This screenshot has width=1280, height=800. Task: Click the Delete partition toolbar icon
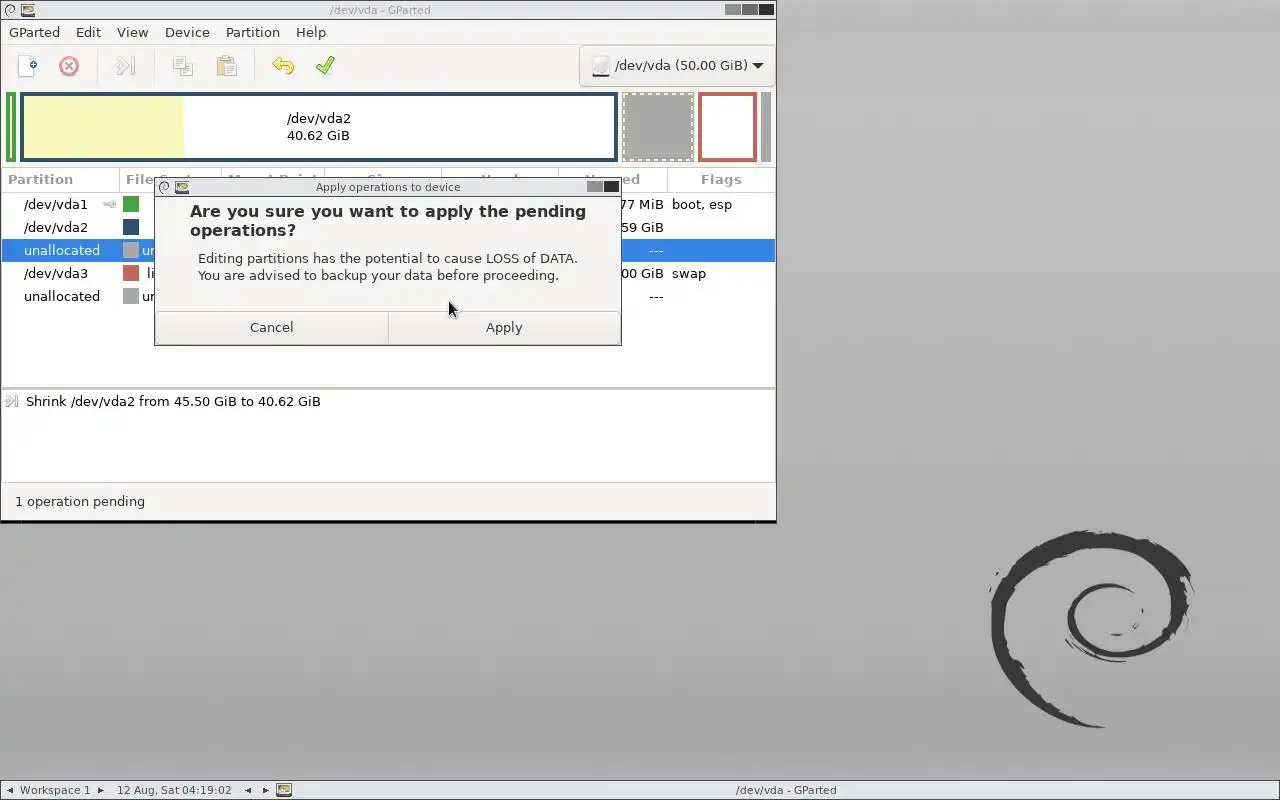click(x=69, y=66)
